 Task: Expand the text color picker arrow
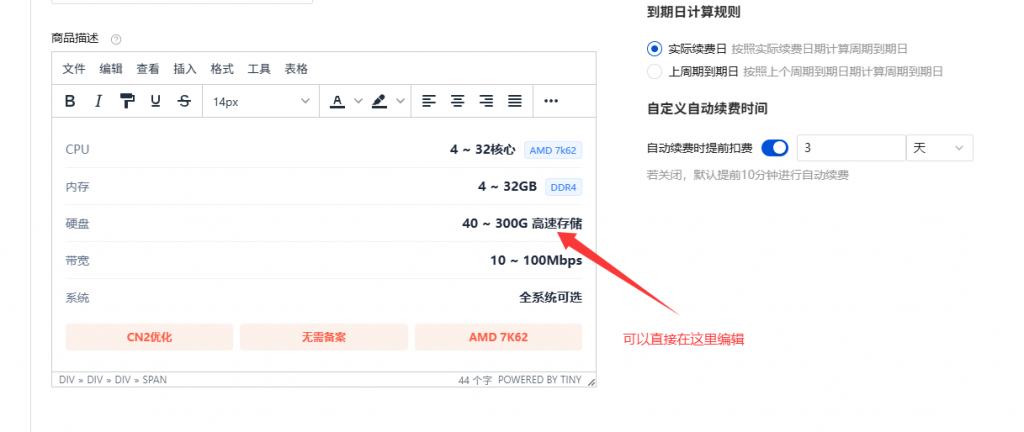pyautogui.click(x=357, y=101)
